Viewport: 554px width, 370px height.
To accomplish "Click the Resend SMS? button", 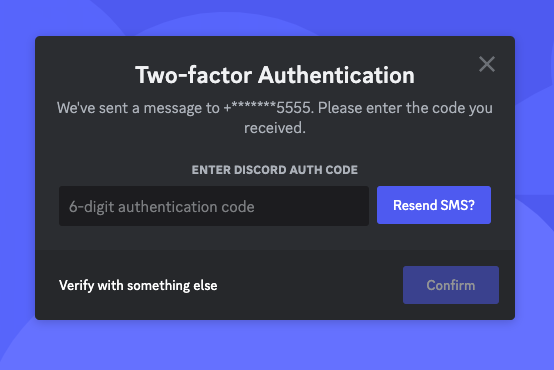I will (434, 205).
